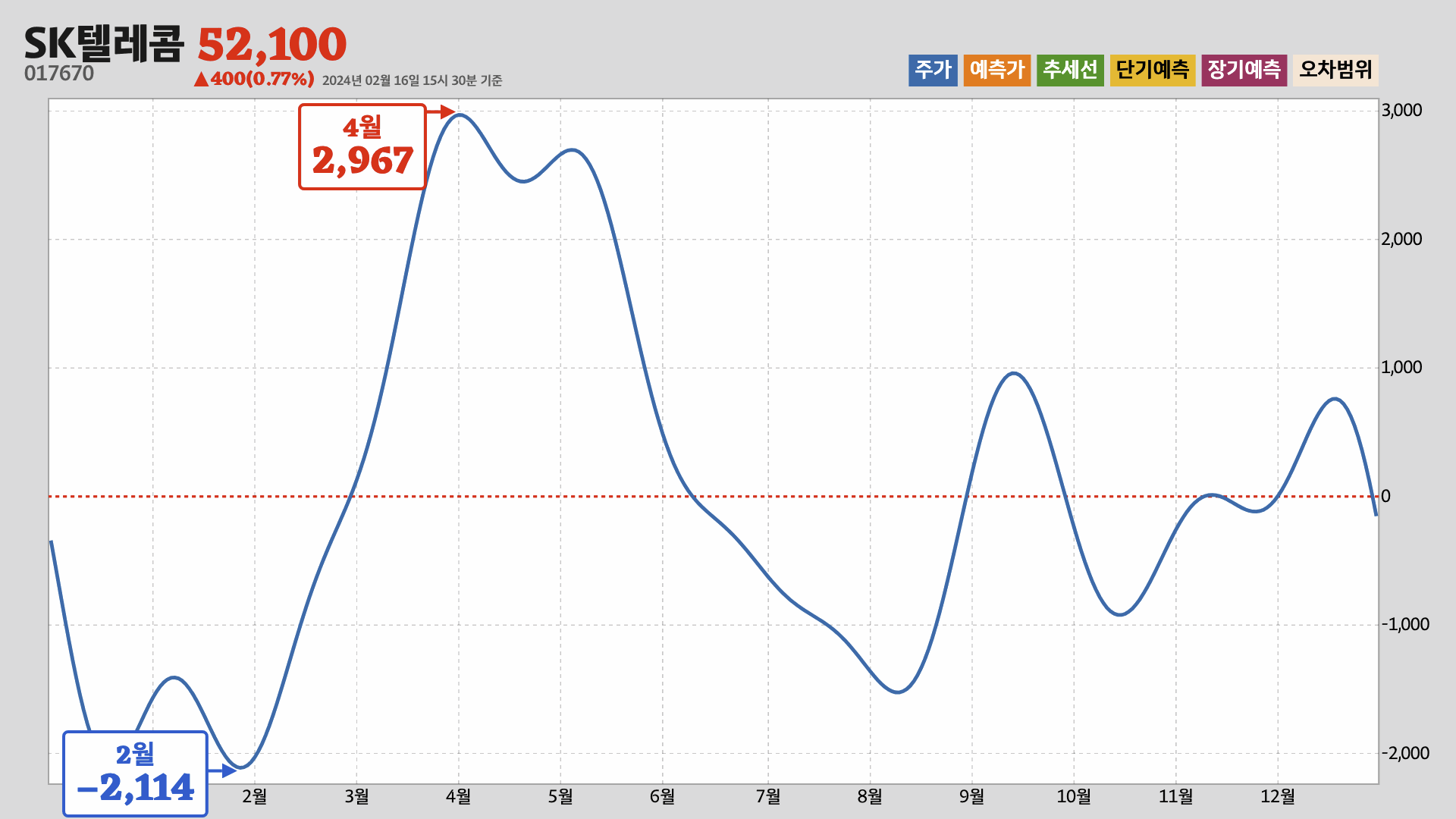Click the 3월 x-axis label

tap(356, 797)
